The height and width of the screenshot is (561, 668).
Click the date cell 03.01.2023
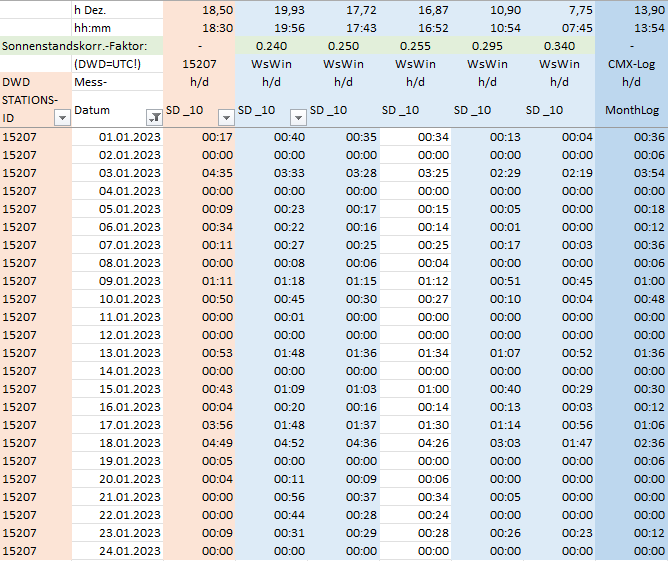pyautogui.click(x=117, y=173)
